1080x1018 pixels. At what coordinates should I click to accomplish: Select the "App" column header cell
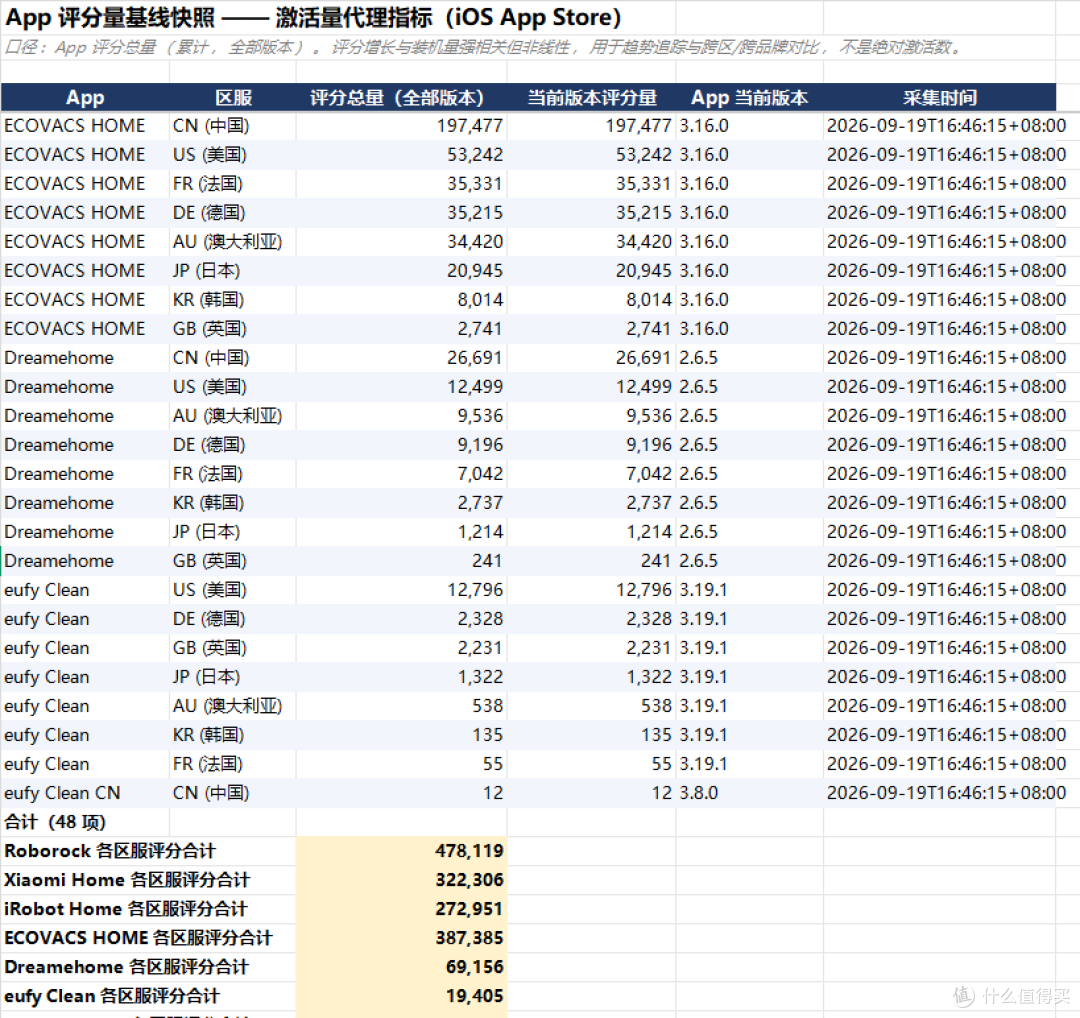[x=85, y=98]
